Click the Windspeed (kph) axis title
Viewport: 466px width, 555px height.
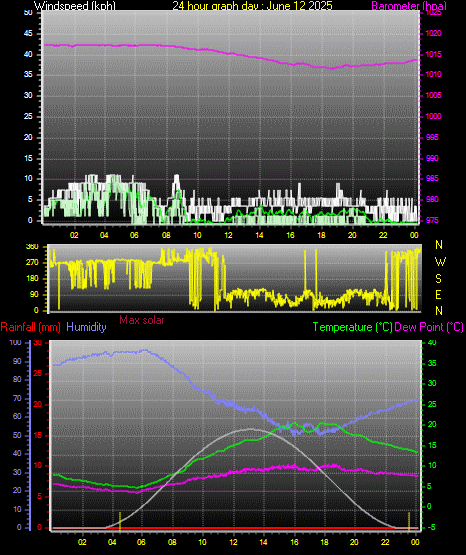[x=75, y=5]
